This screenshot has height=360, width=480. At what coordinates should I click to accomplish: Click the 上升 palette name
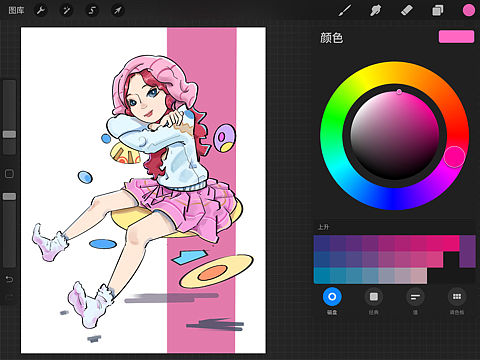(x=323, y=227)
